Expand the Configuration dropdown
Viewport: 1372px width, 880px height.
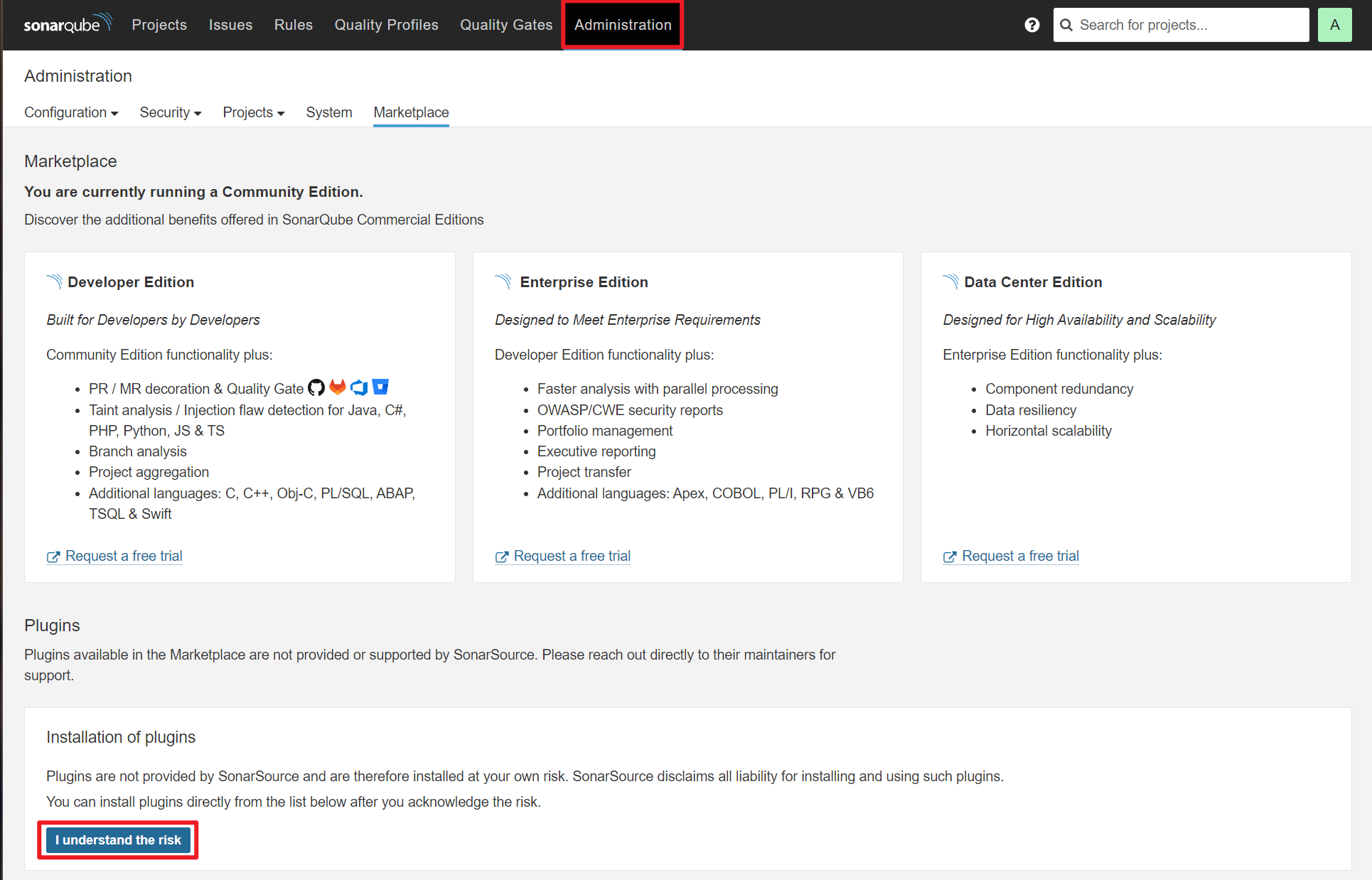pos(71,112)
